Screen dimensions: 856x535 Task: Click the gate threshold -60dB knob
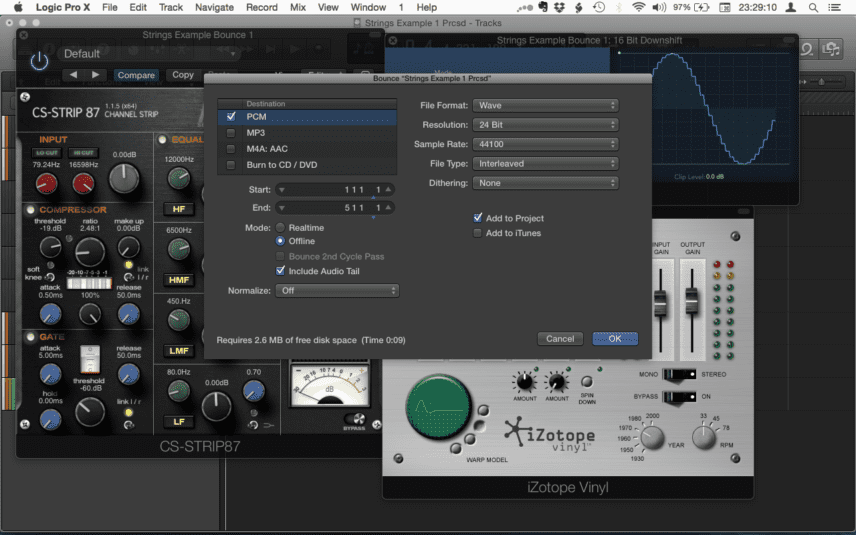pyautogui.click(x=90, y=412)
